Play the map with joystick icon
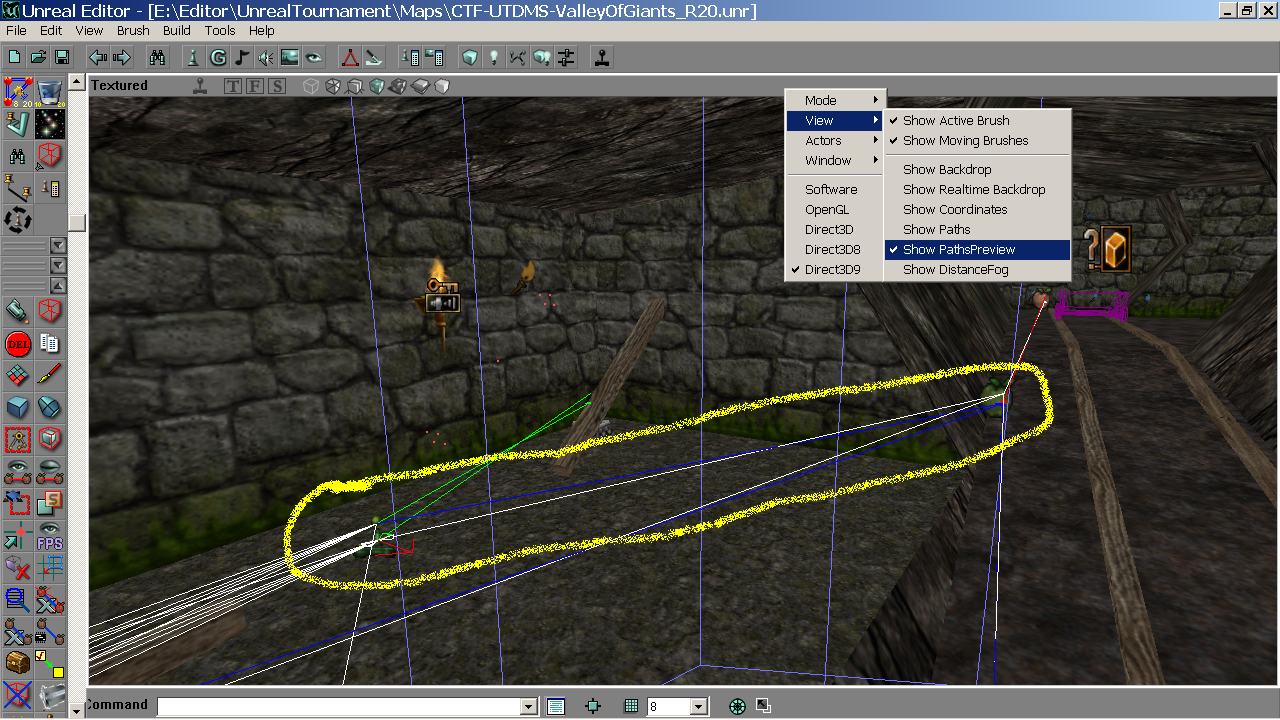The width and height of the screenshot is (1280, 720). [x=602, y=57]
